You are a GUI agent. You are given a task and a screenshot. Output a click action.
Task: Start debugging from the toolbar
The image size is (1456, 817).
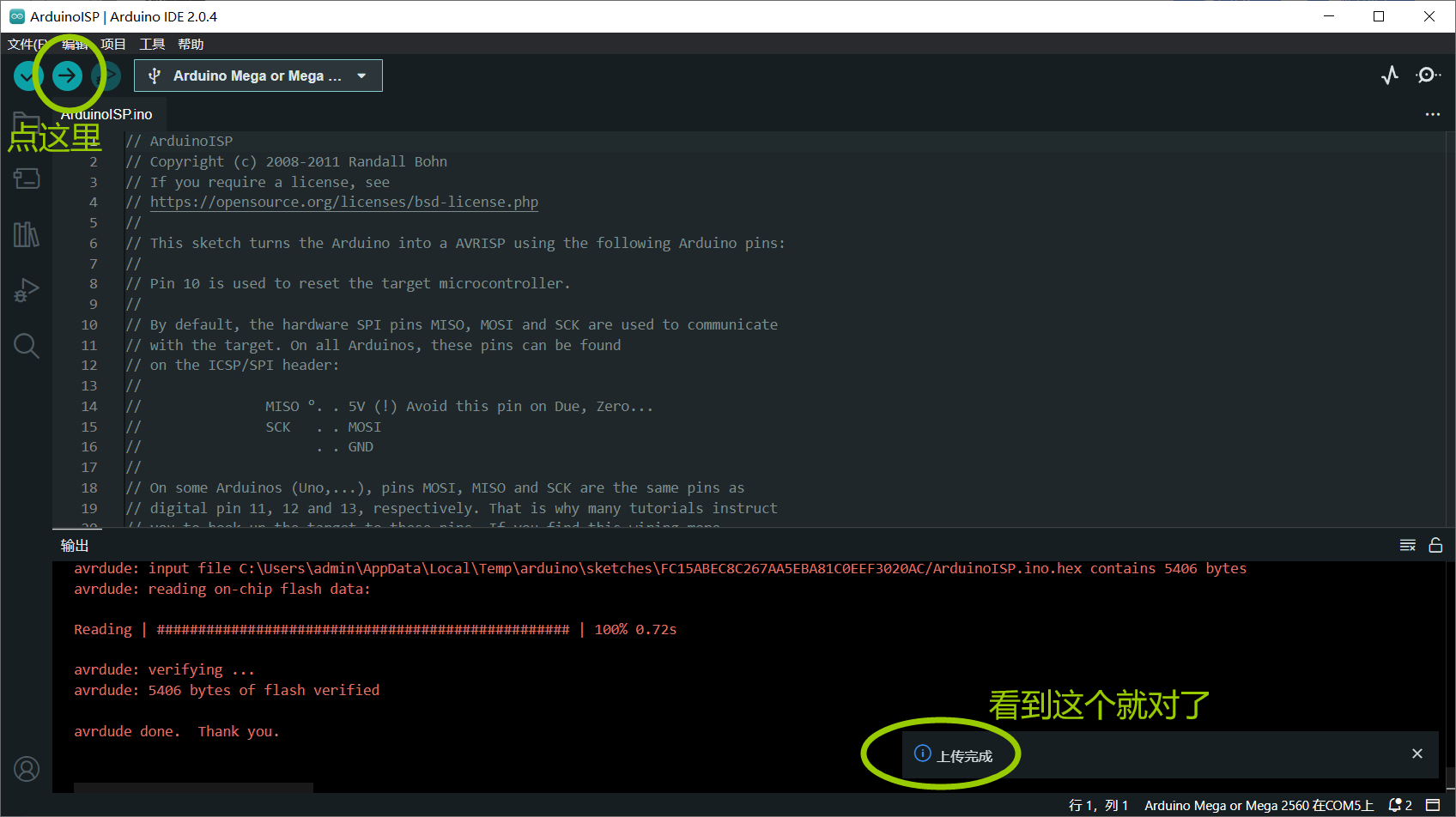pos(106,76)
